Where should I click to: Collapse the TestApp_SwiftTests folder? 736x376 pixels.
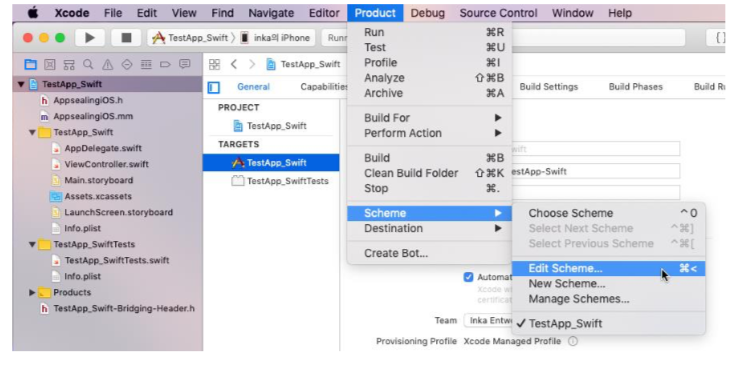click(32, 245)
